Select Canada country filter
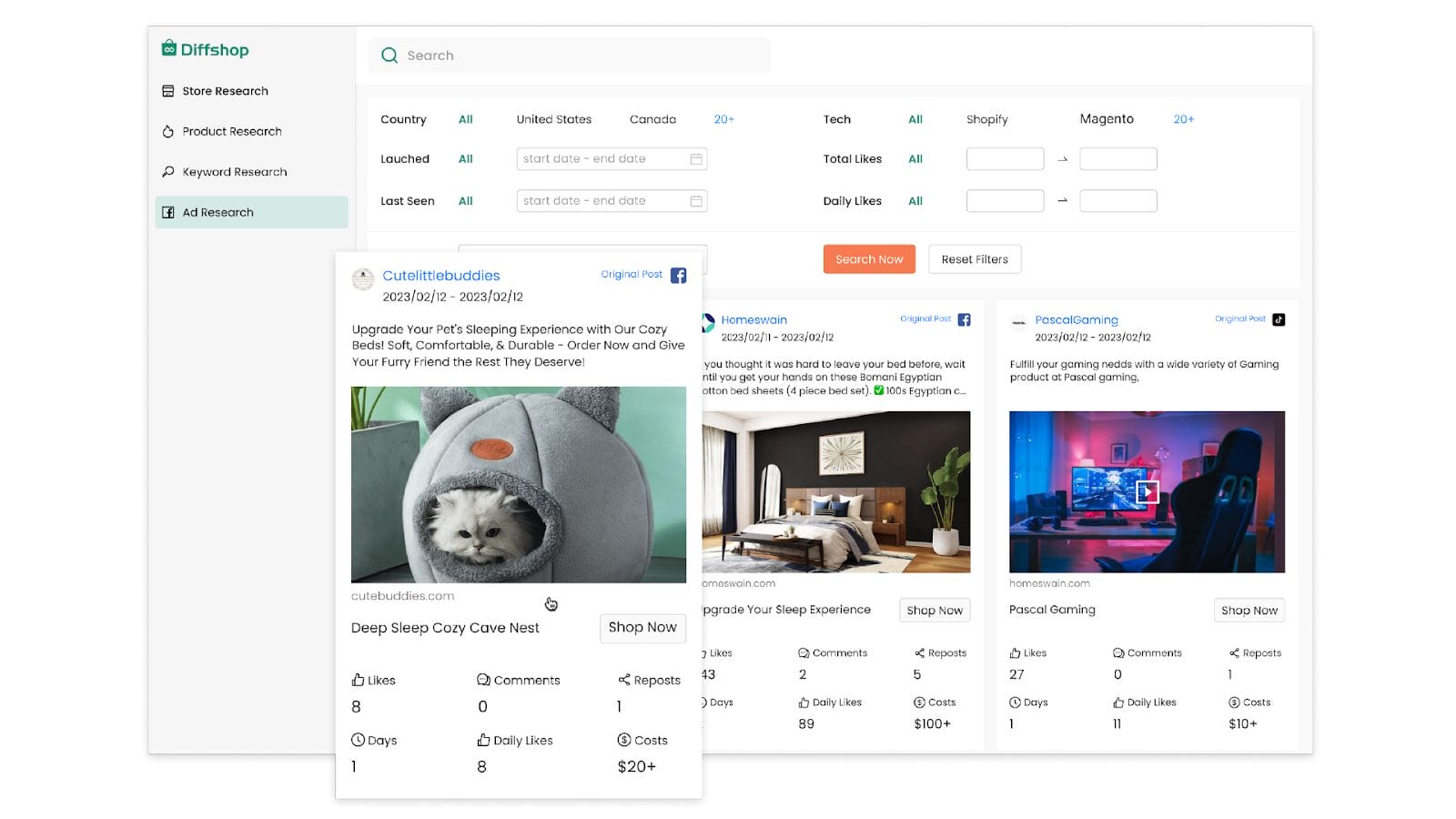The height and width of the screenshot is (819, 1456). click(652, 119)
